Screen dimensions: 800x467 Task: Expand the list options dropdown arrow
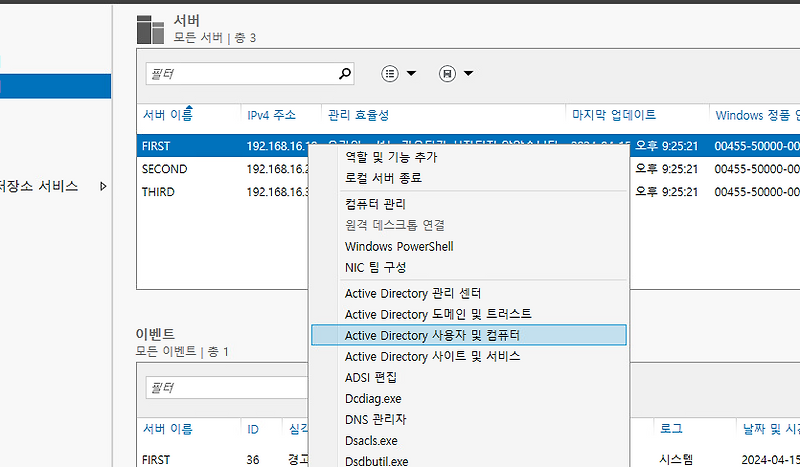[411, 73]
